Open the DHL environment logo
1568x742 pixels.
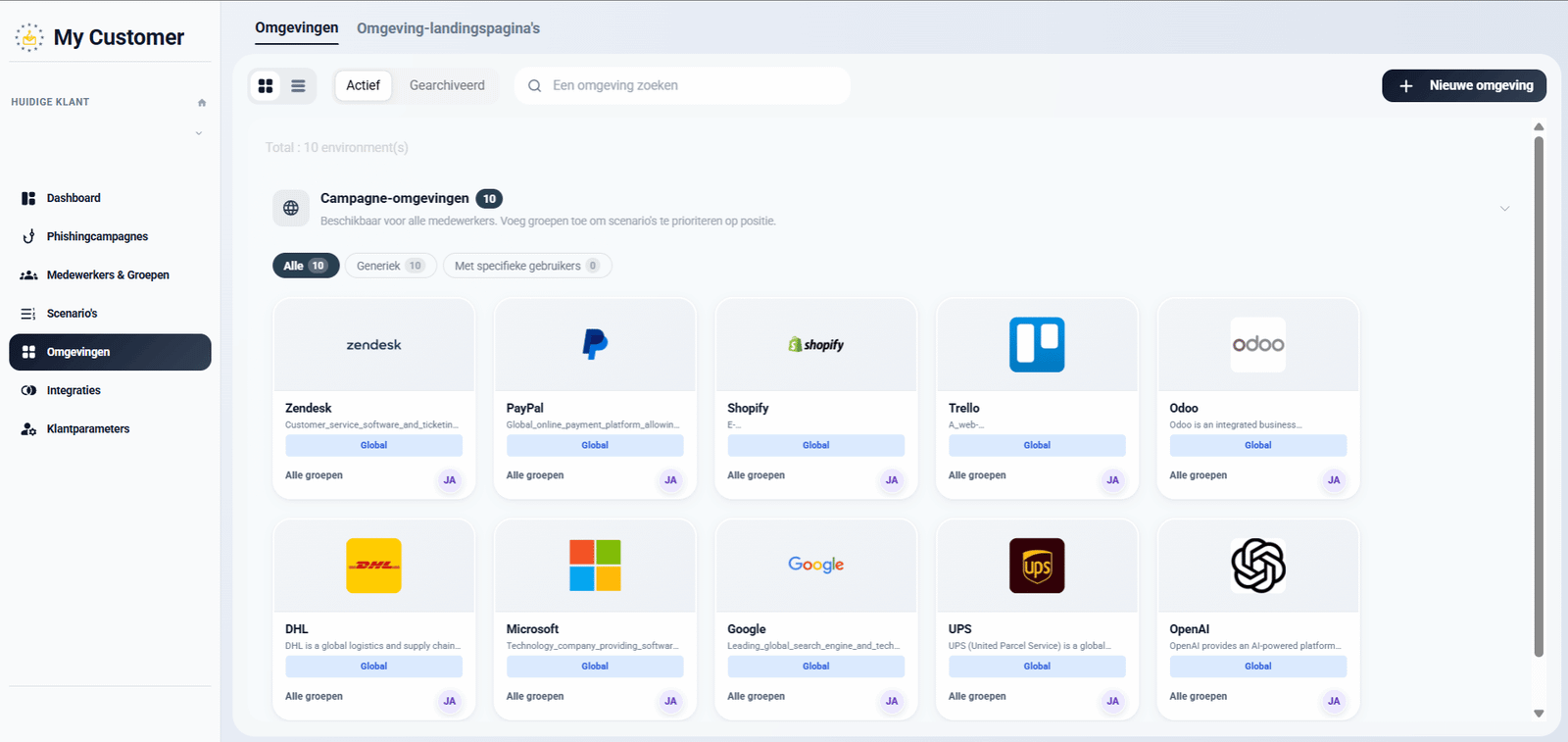click(x=373, y=566)
